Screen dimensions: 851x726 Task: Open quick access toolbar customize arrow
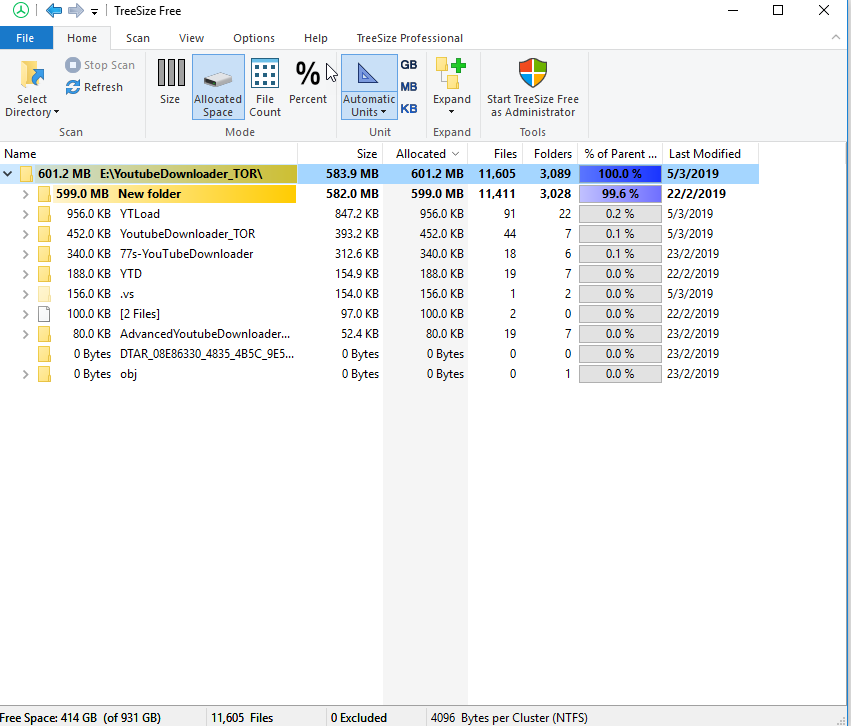(94, 11)
